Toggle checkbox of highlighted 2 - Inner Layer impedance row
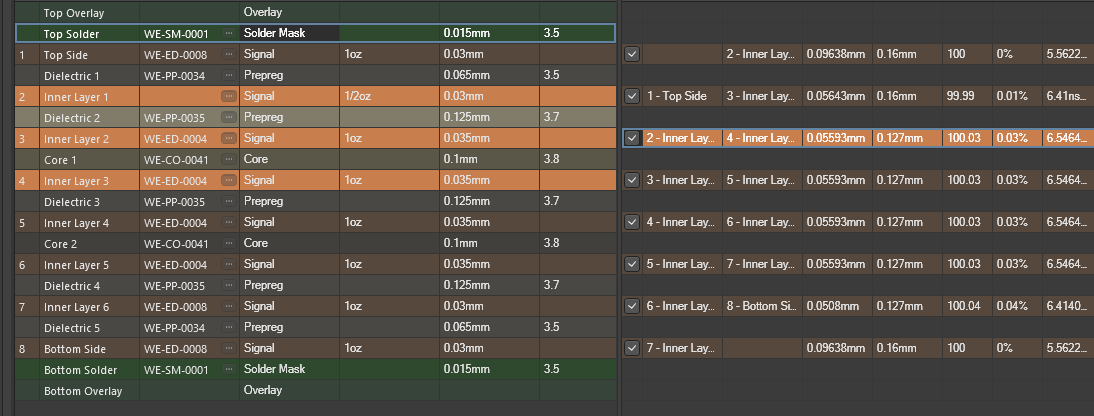Screen dimensions: 1094x416 tap(632, 138)
